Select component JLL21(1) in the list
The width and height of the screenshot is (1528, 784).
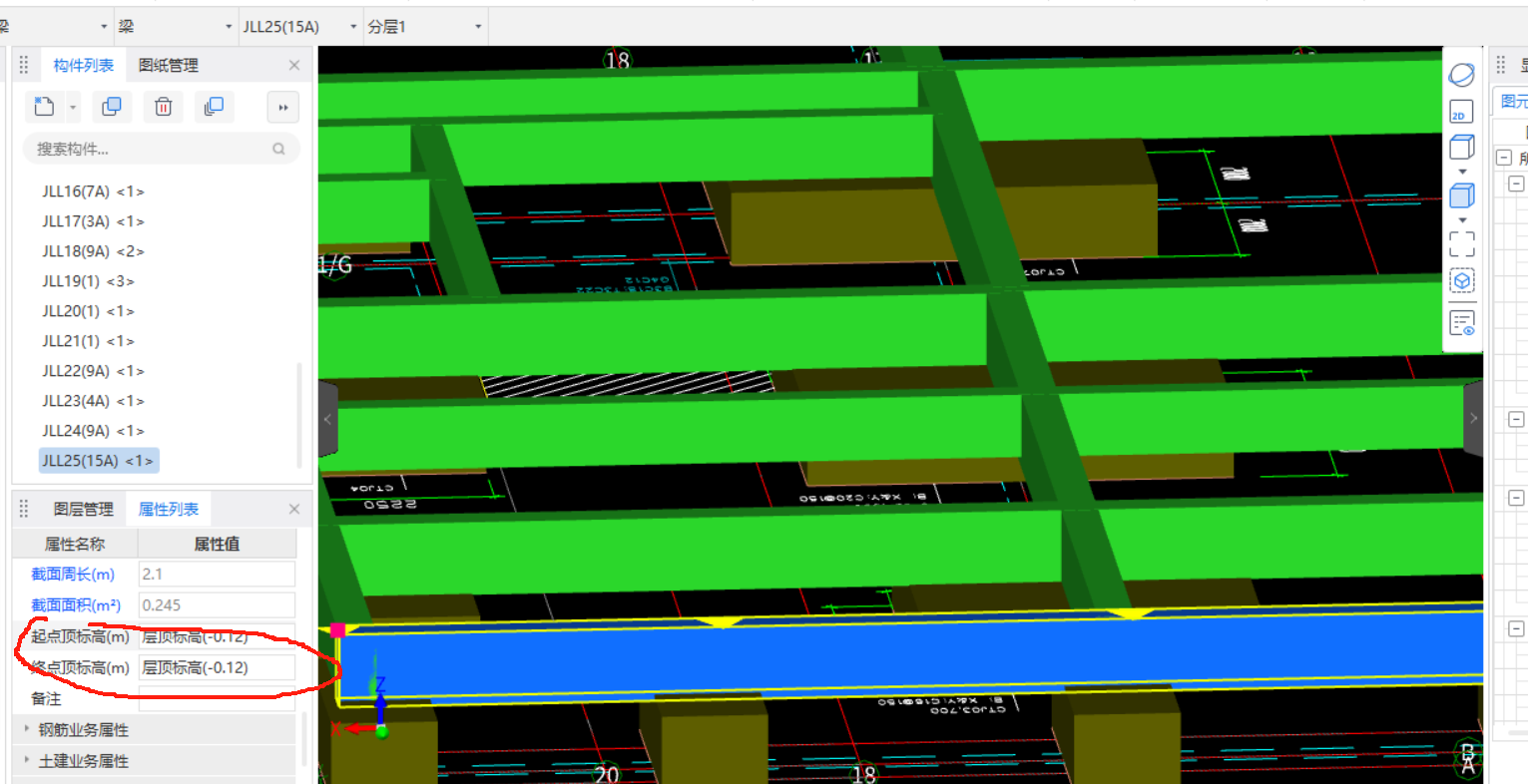(88, 341)
